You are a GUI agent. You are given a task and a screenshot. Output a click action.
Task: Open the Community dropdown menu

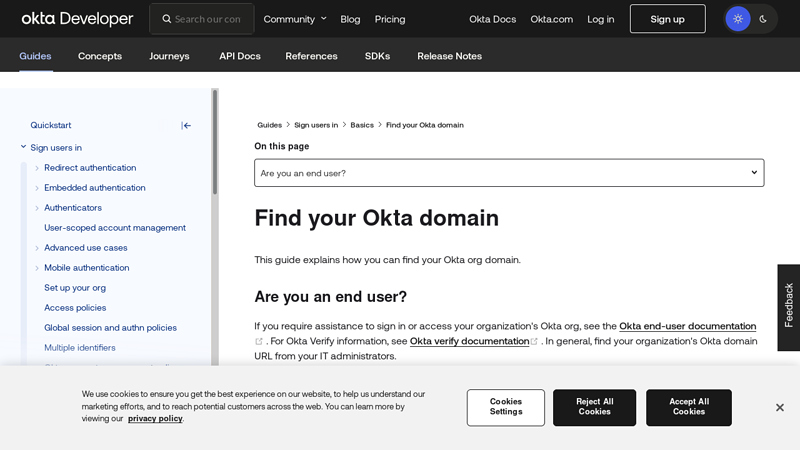tap(295, 19)
